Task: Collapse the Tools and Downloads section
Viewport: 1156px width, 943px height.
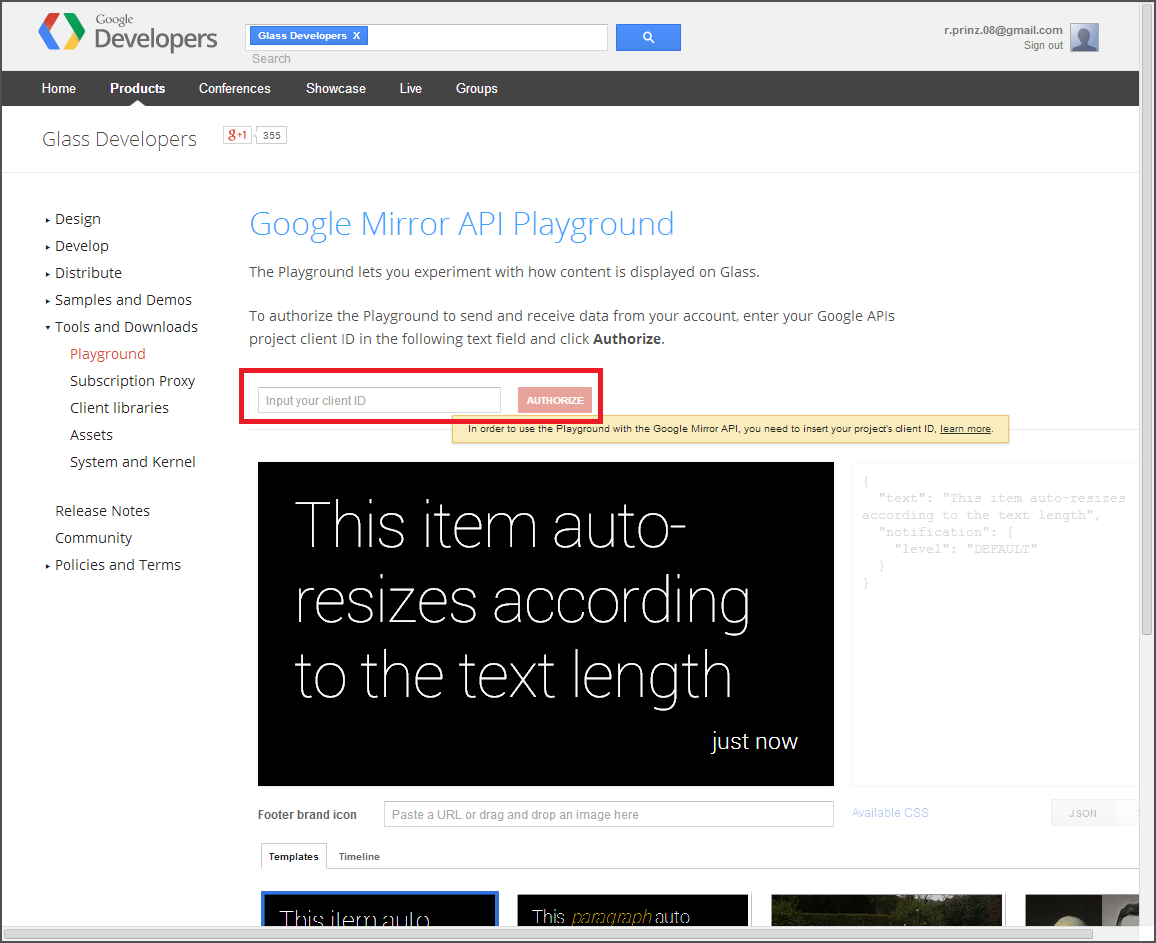Action: click(126, 327)
